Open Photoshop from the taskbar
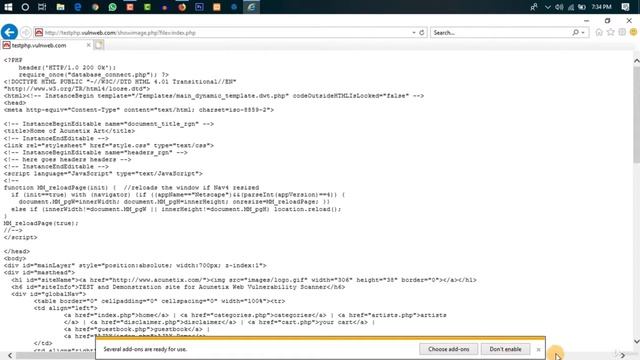640x360 pixels. click(x=199, y=7)
